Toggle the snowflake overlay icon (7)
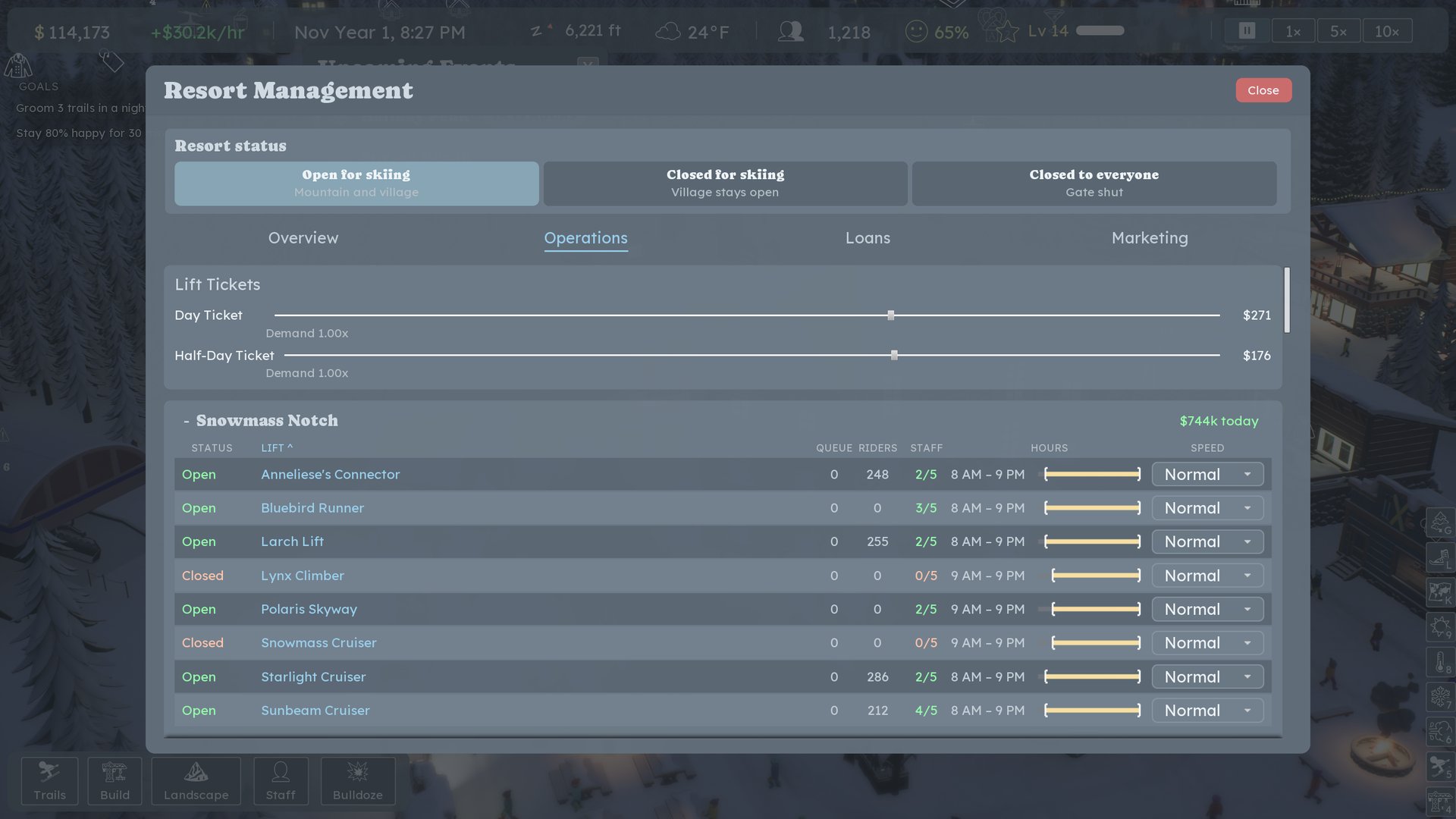The width and height of the screenshot is (1456, 819). pyautogui.click(x=1439, y=697)
